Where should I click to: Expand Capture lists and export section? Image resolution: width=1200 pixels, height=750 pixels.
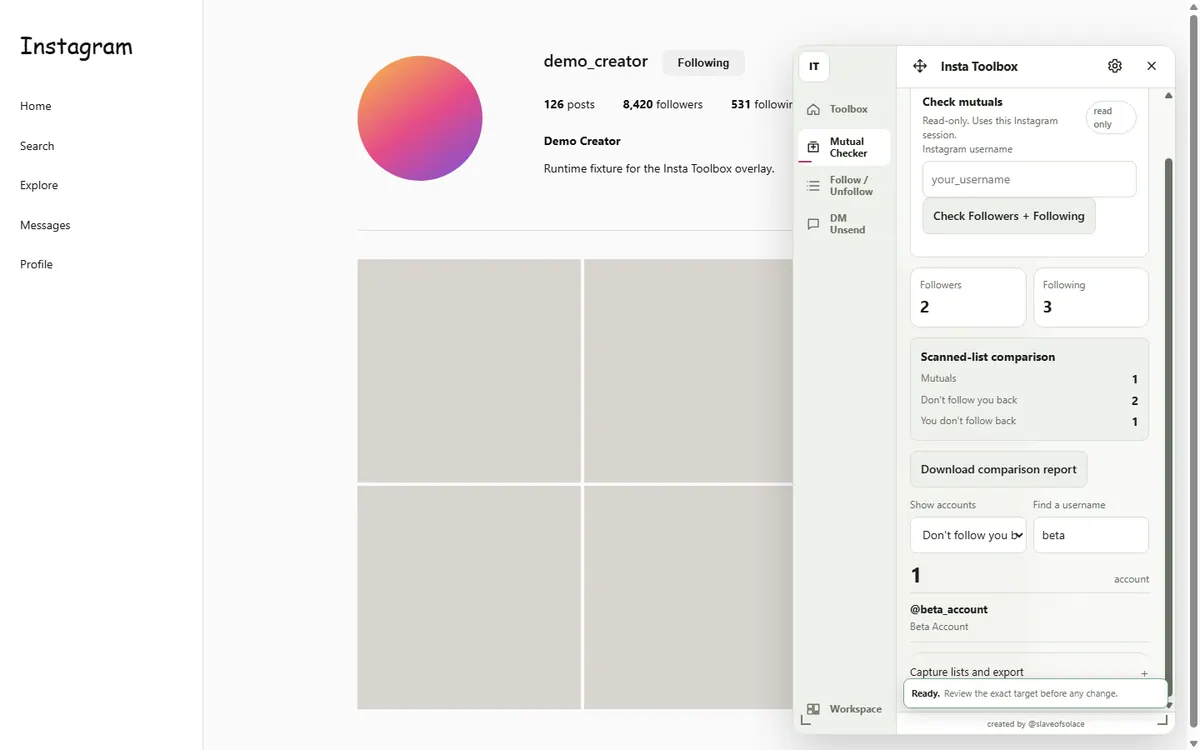[x=1029, y=673]
